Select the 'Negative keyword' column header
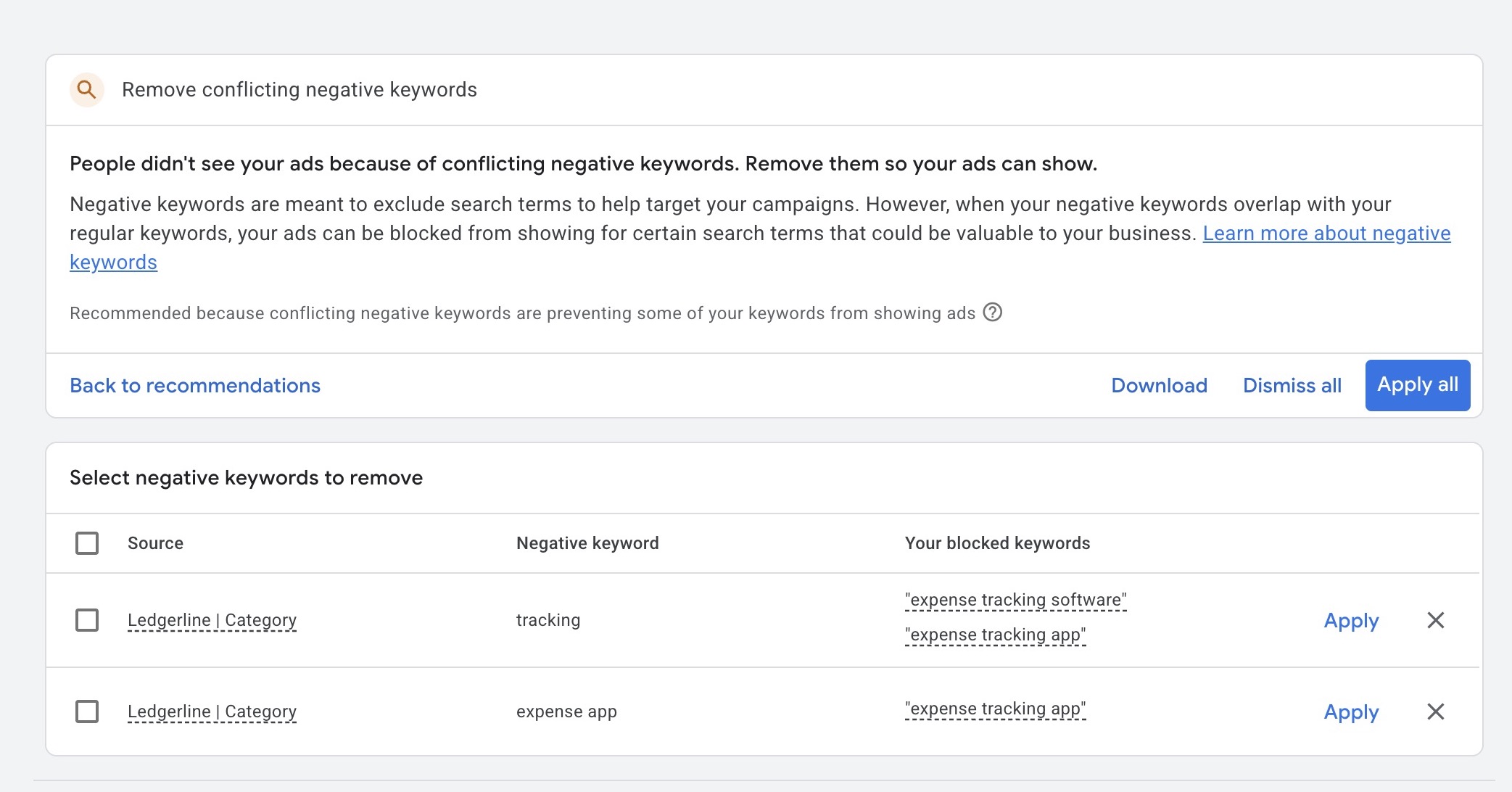 (587, 543)
